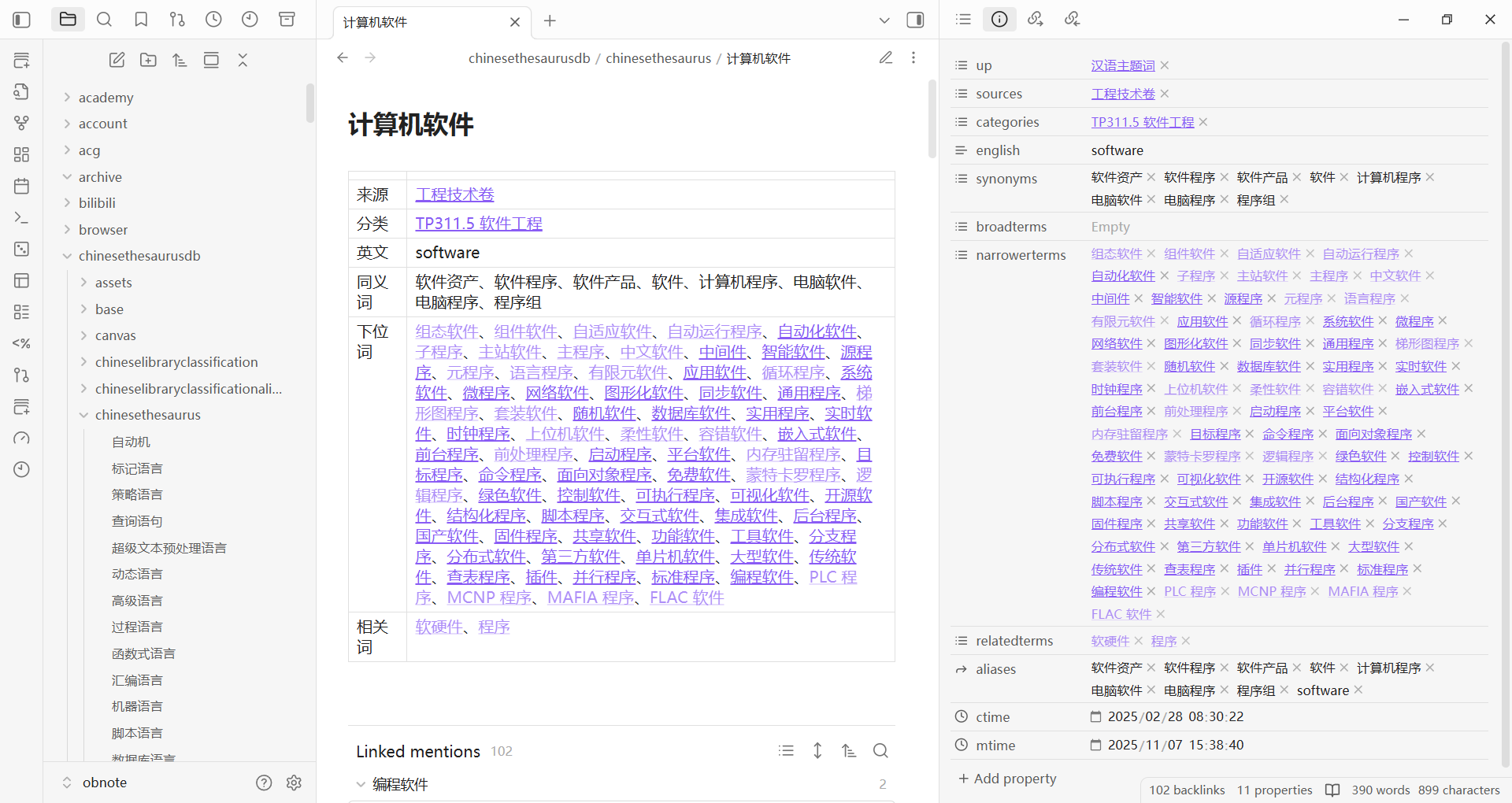Image resolution: width=1512 pixels, height=803 pixels.
Task: Toggle the left sidebar visibility
Action: (21, 20)
